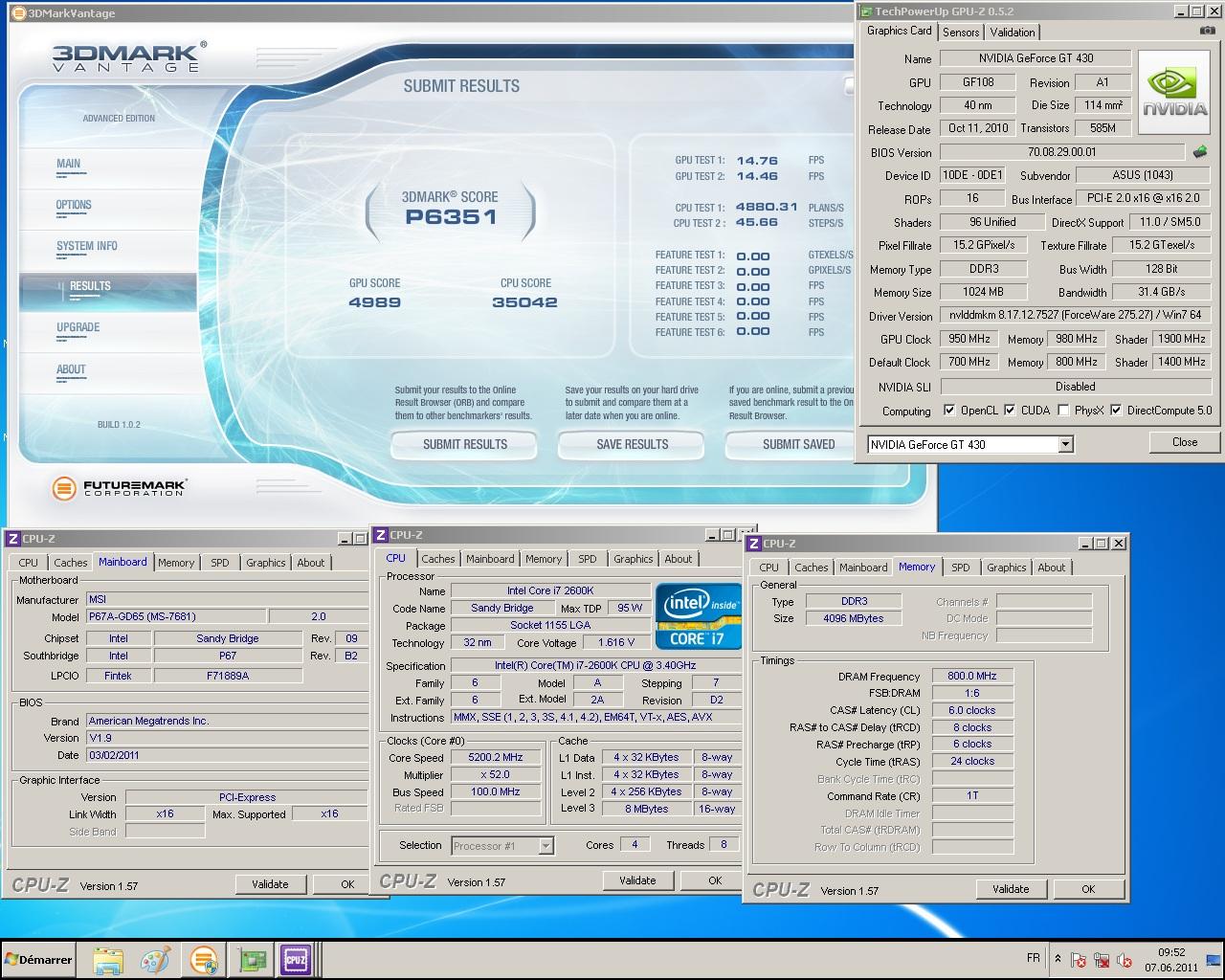Click the 3DMarkVantage title bar icon
1225x980 pixels.
(x=18, y=12)
